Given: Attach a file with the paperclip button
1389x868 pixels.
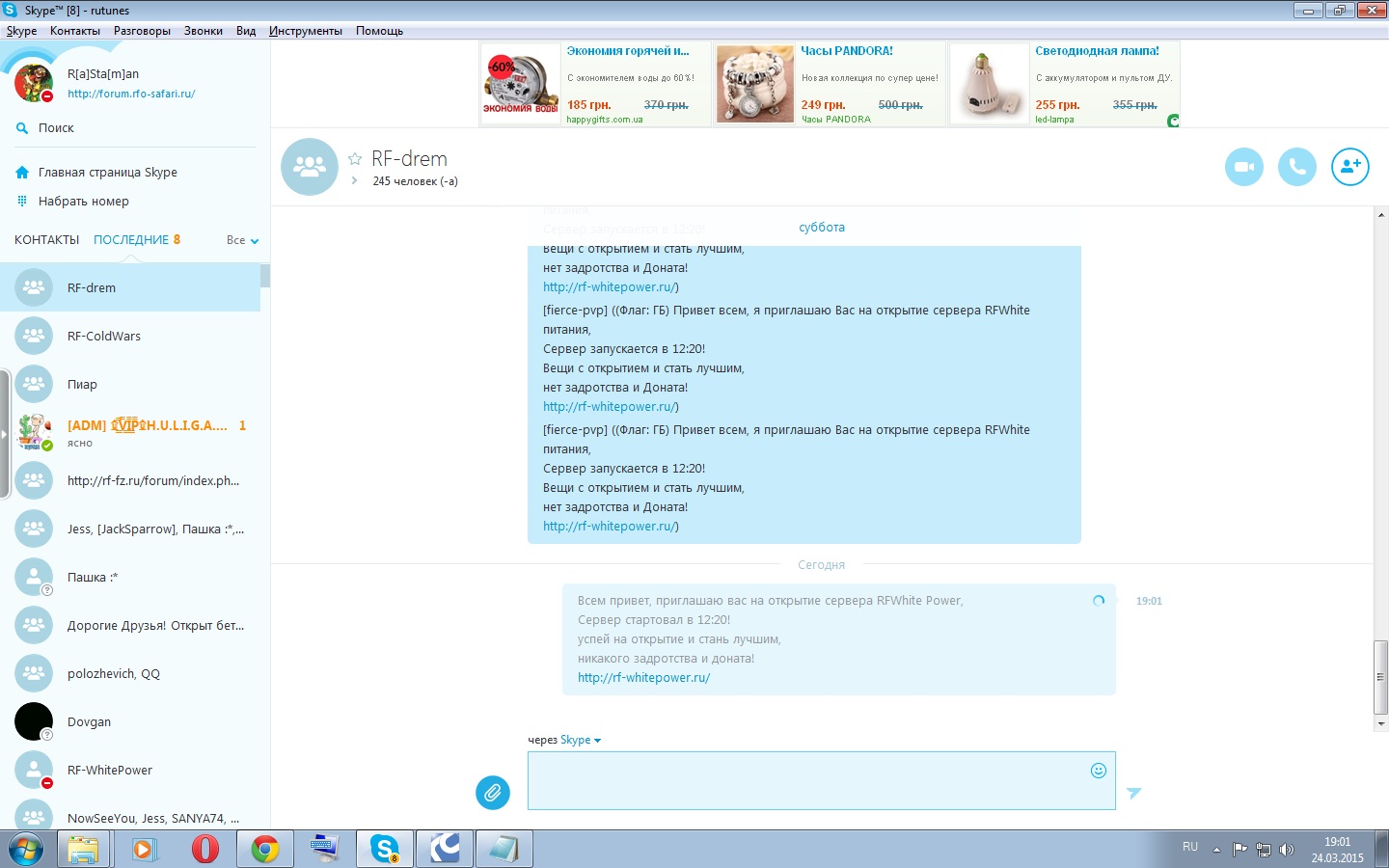Looking at the screenshot, I should pyautogui.click(x=493, y=793).
